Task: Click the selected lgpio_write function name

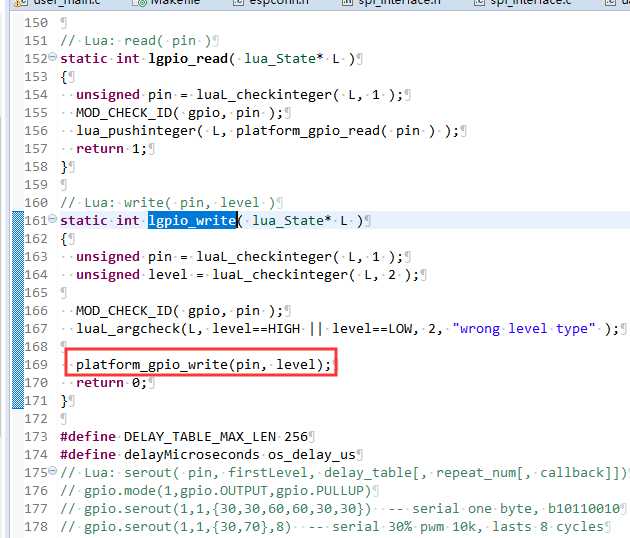Action: tap(192, 220)
